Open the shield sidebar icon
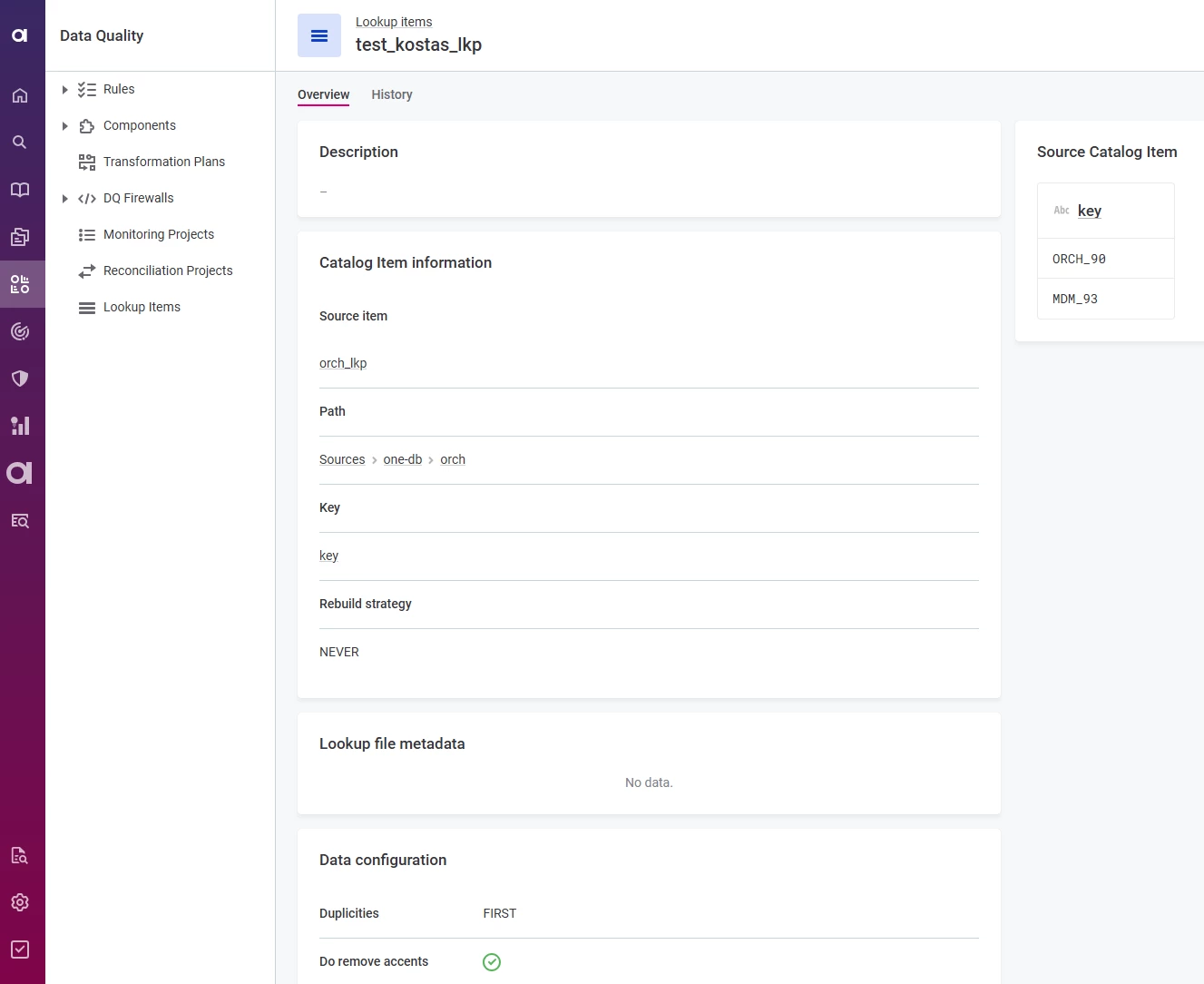The image size is (1204, 984). pos(20,379)
